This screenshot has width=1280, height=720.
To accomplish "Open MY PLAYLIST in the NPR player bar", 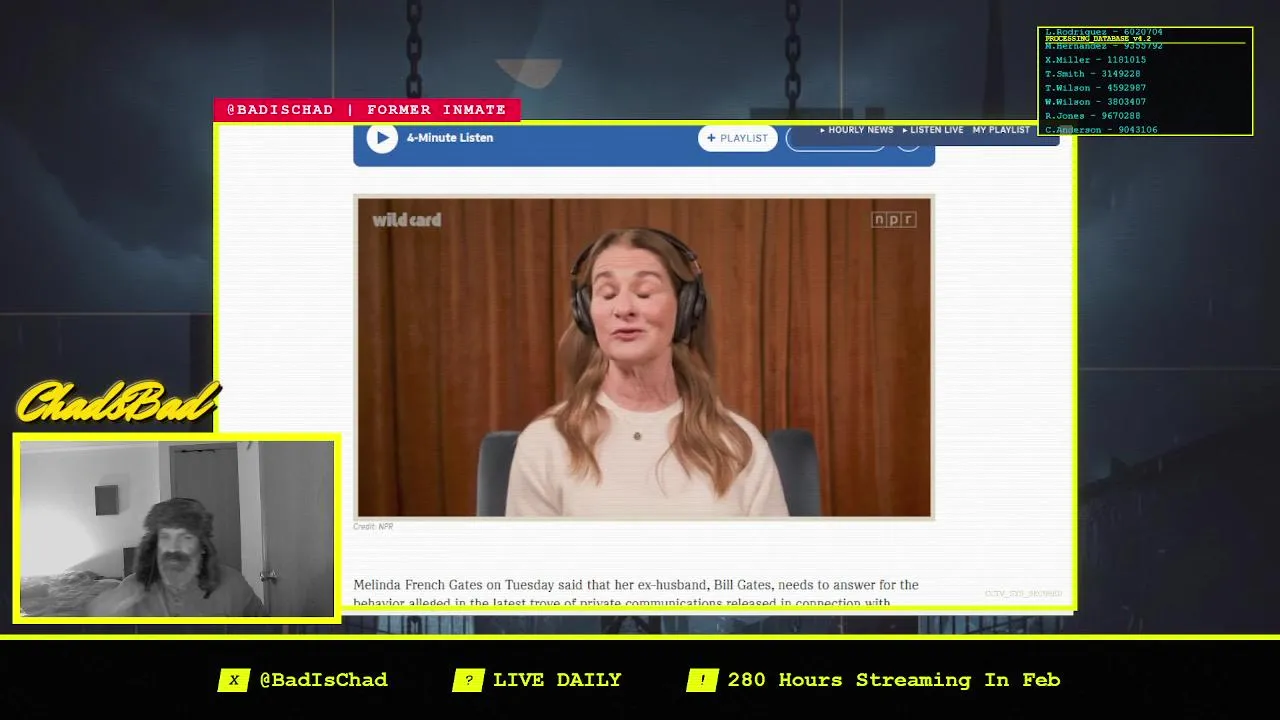I will (1001, 130).
